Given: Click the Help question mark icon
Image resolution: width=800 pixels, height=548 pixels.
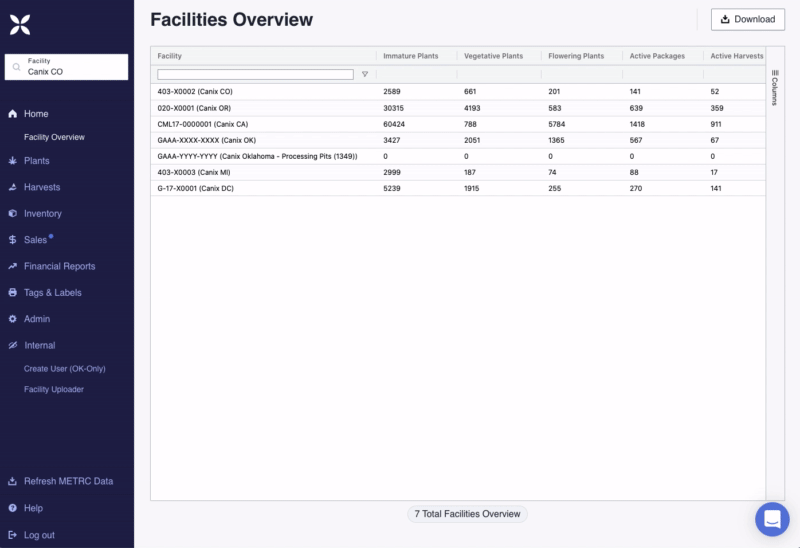Looking at the screenshot, I should click(x=13, y=508).
